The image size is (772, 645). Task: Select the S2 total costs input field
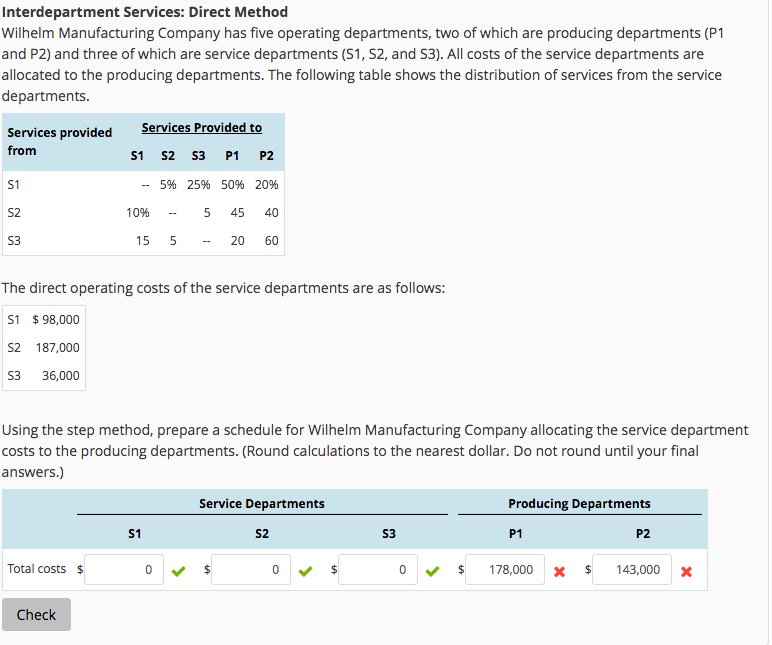[x=251, y=570]
